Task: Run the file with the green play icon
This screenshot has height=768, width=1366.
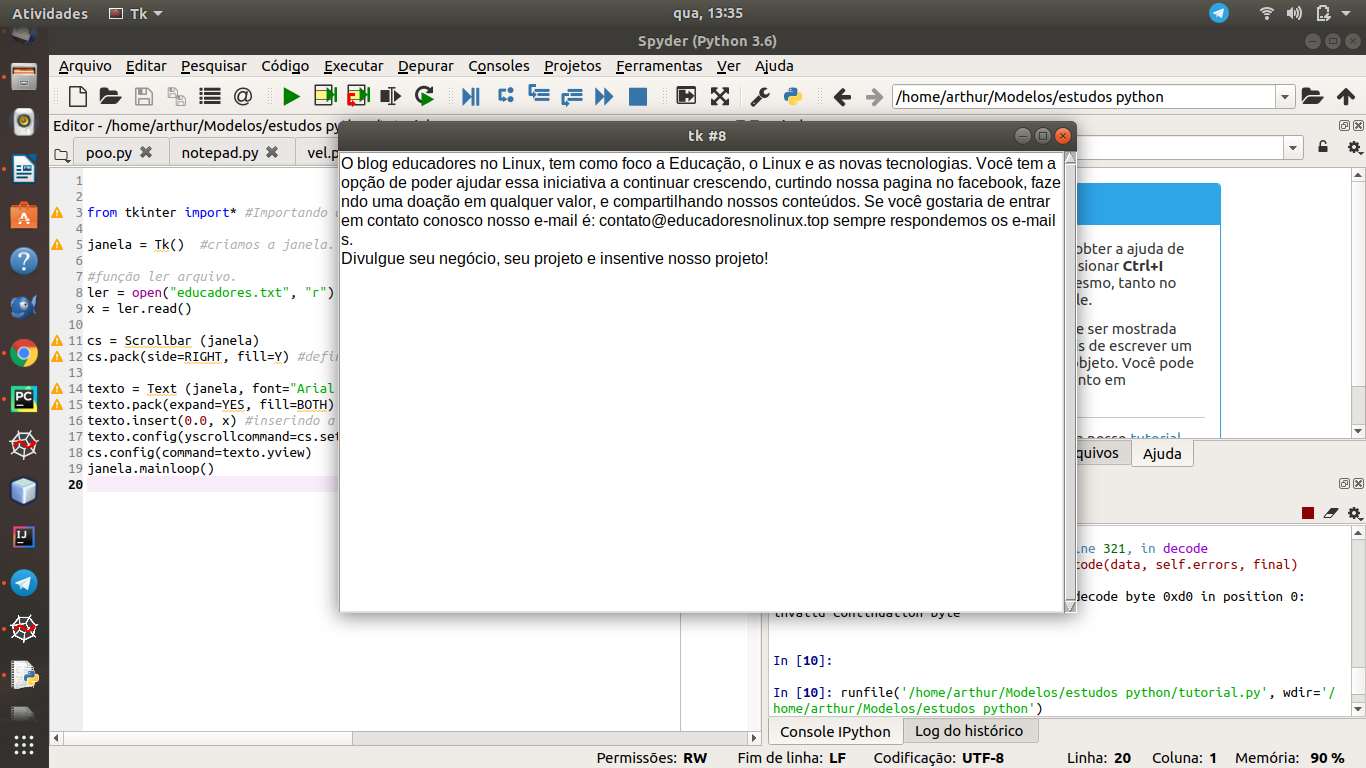Action: (x=291, y=97)
